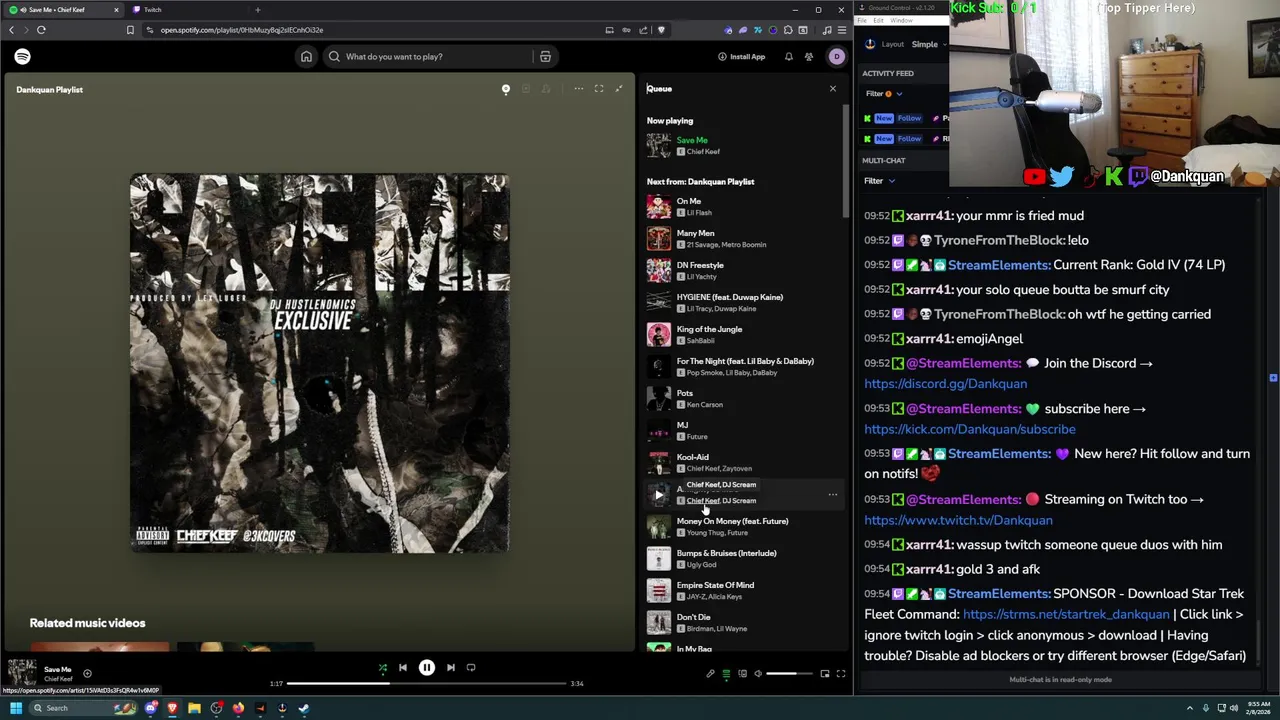The width and height of the screenshot is (1280, 720).
Task: Open Edit menu in Ground Control
Action: point(878,20)
